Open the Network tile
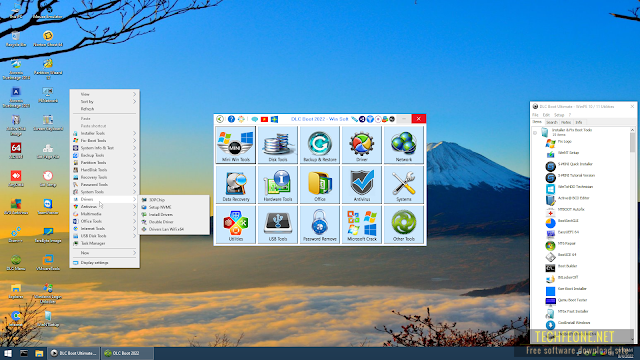The image size is (640, 360). click(404, 145)
